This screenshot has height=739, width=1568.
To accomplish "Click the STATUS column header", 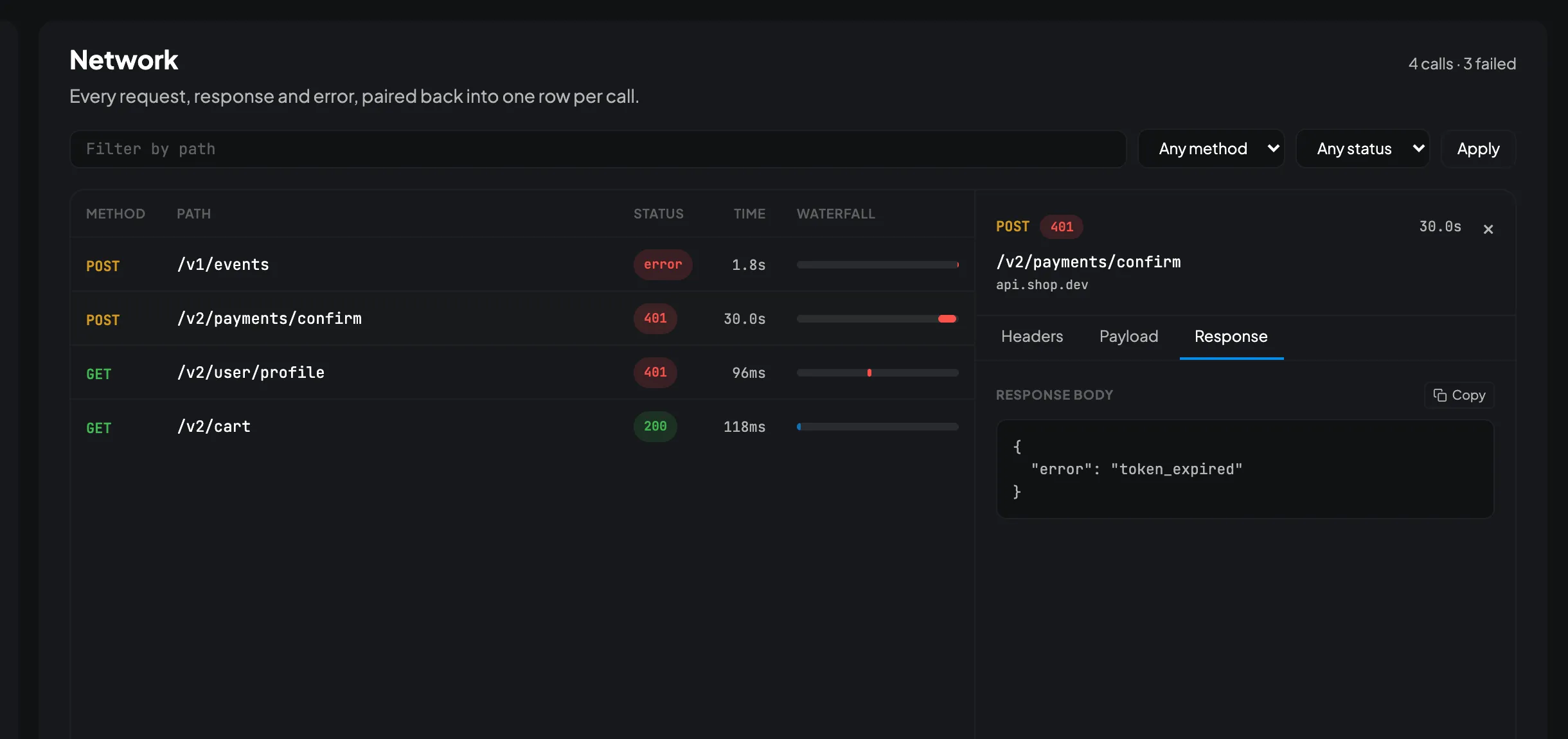I will click(x=659, y=214).
